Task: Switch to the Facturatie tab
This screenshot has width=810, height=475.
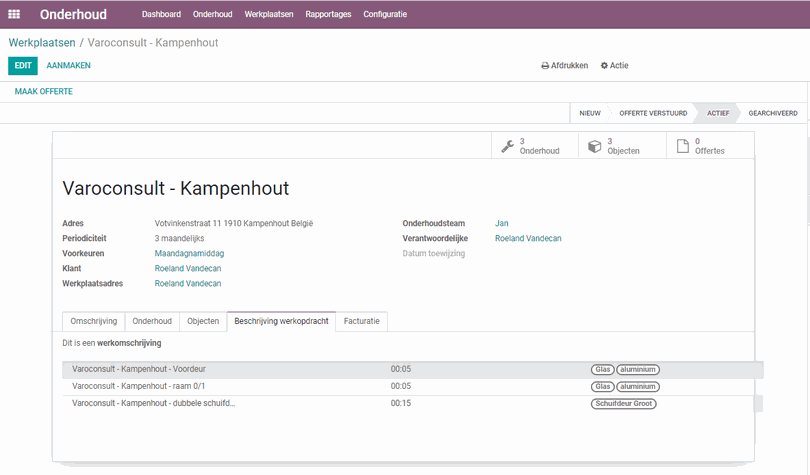Action: coord(362,321)
